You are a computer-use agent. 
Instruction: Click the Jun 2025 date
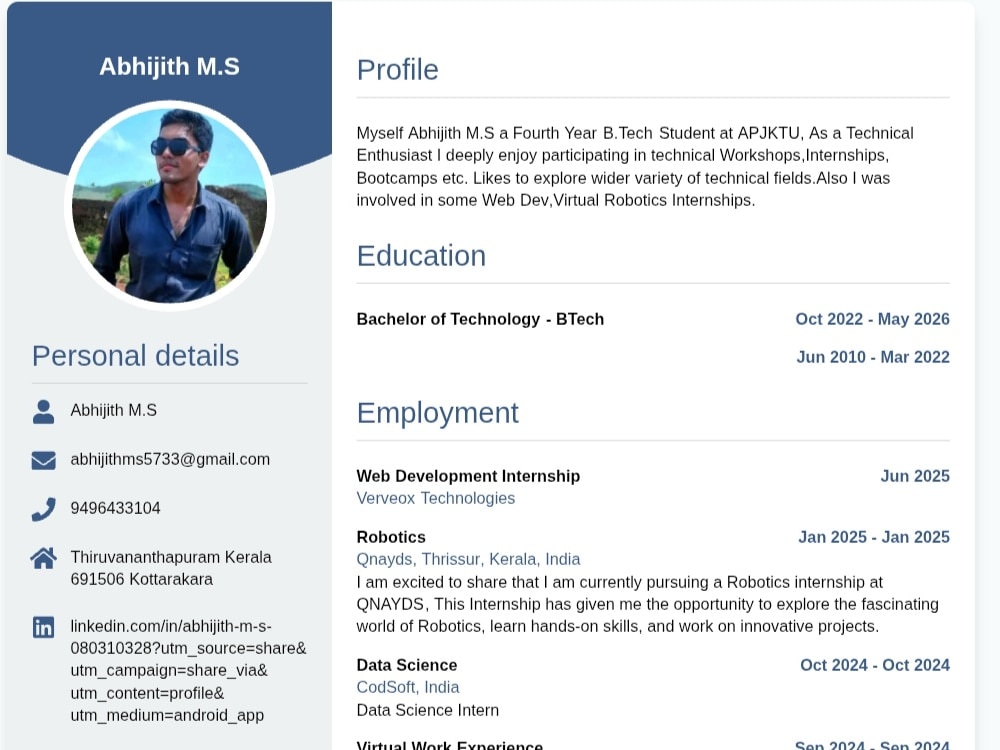click(915, 476)
